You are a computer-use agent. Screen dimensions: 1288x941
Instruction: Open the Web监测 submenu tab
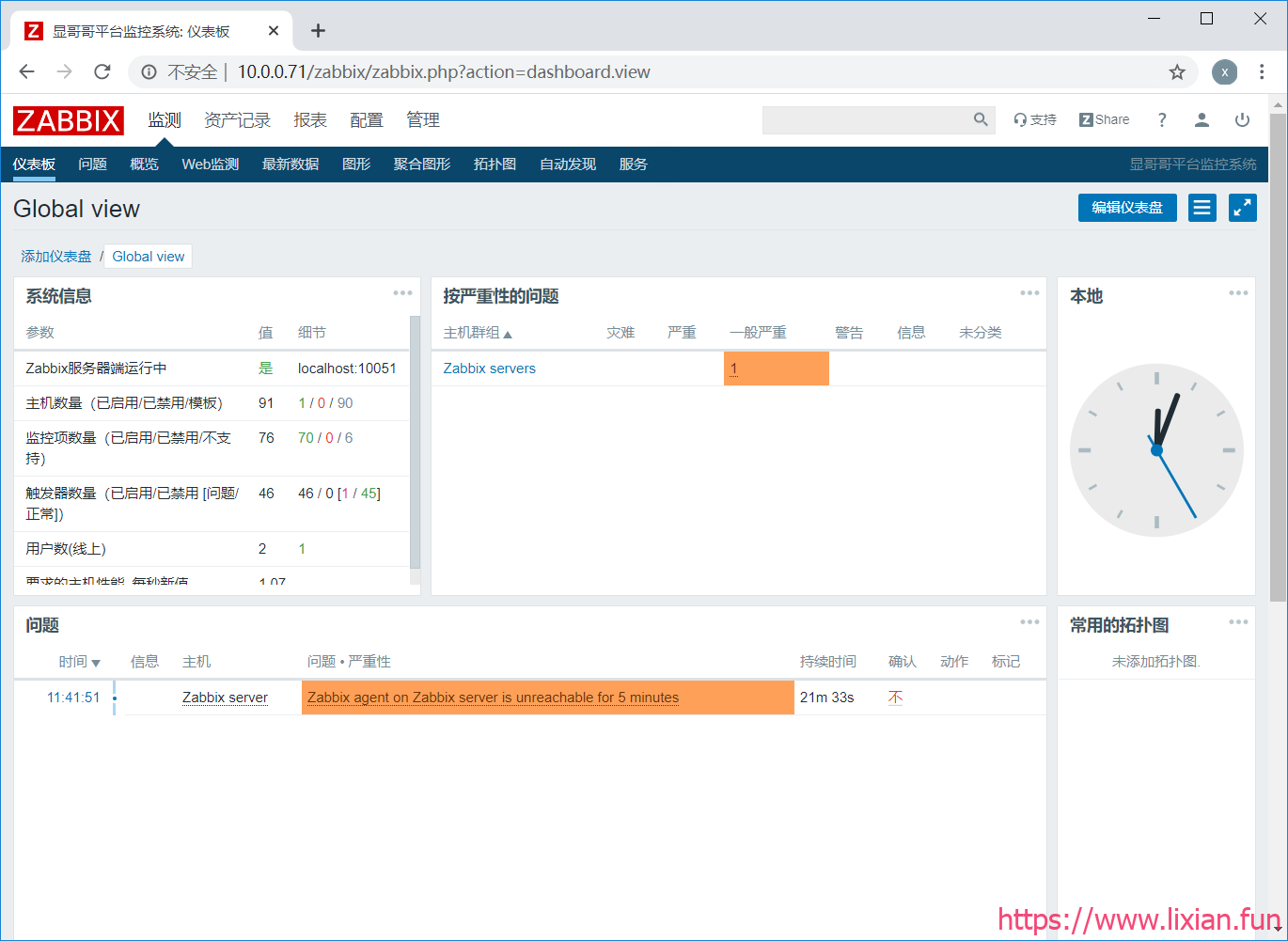pos(211,165)
